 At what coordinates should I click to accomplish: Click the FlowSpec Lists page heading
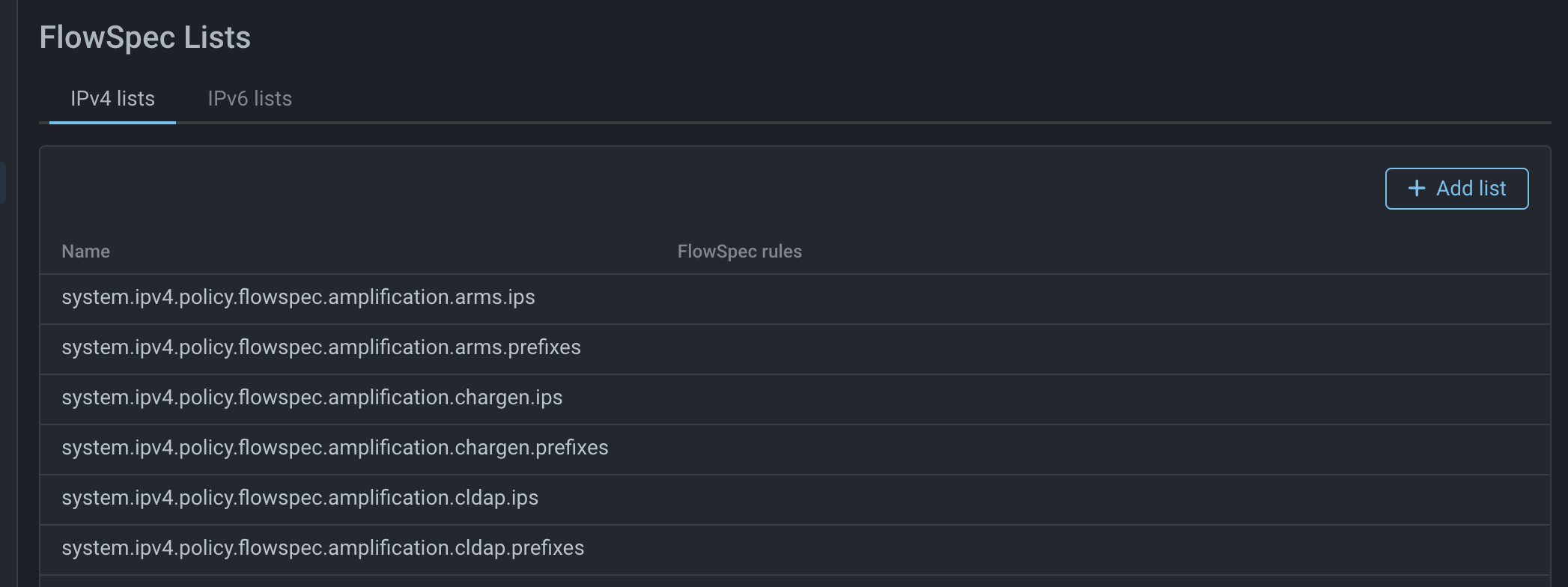tap(145, 37)
